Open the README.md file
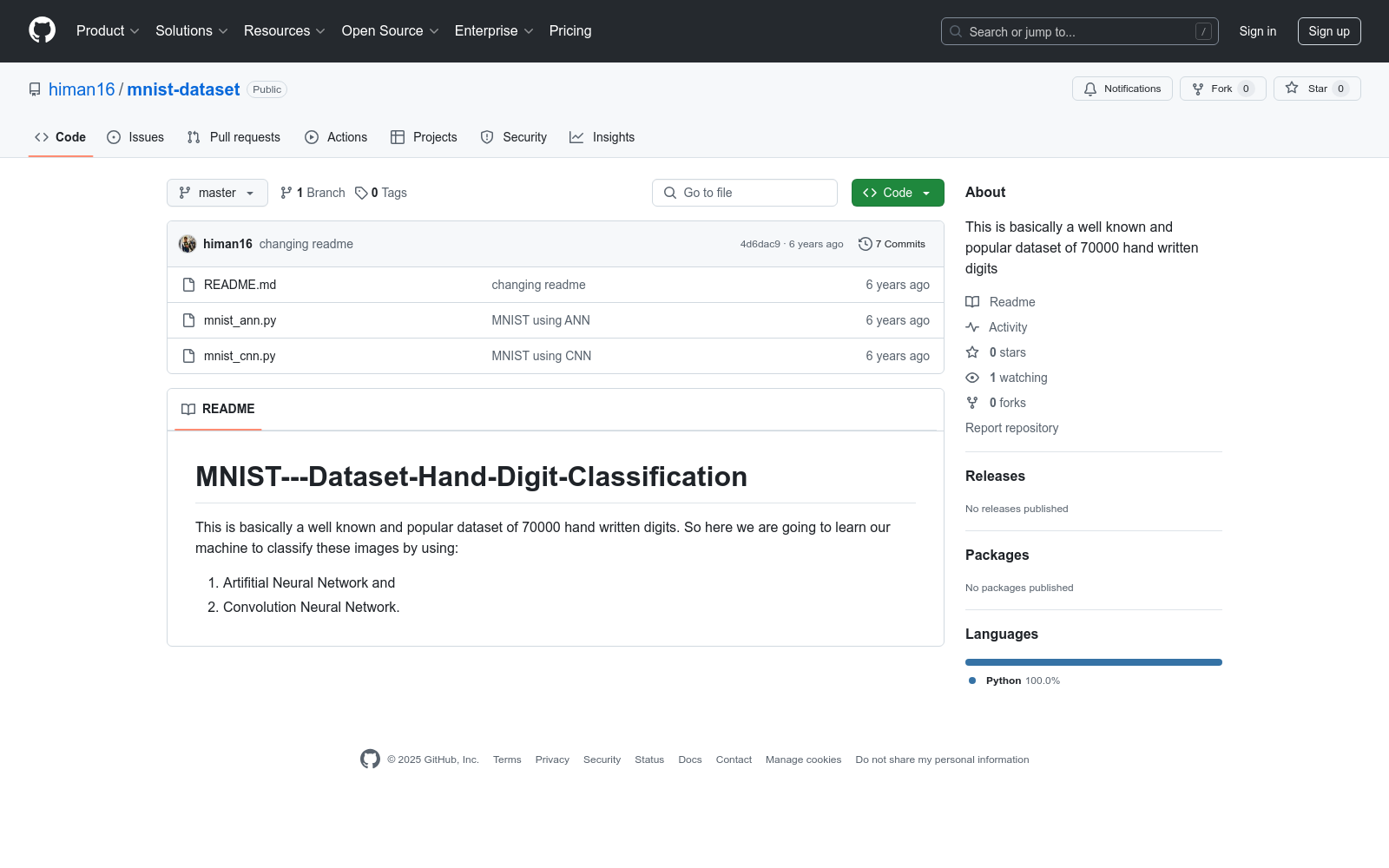Image resolution: width=1389 pixels, height=868 pixels. (240, 285)
